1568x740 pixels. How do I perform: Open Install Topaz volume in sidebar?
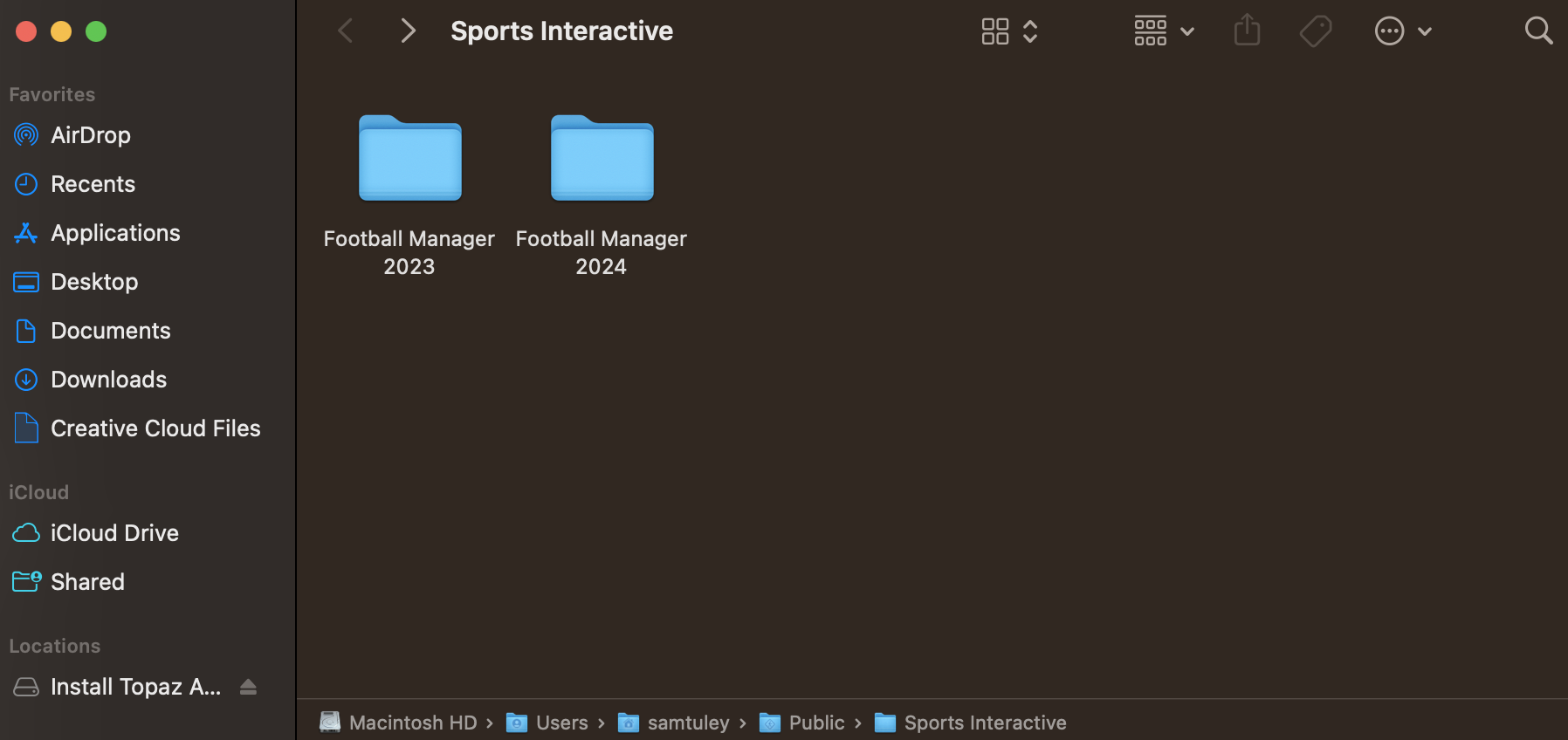pyautogui.click(x=135, y=687)
